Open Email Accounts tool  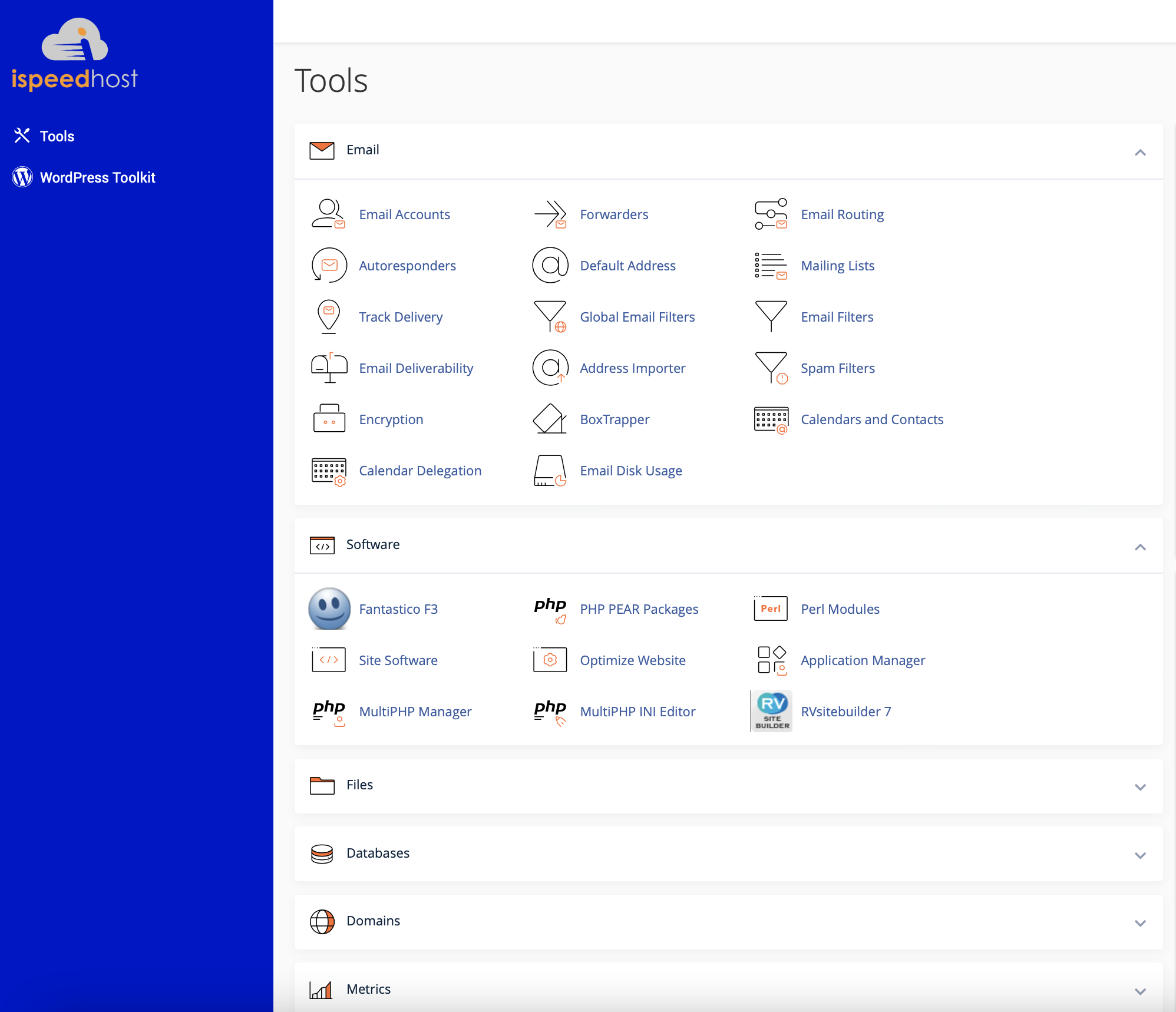click(x=405, y=214)
